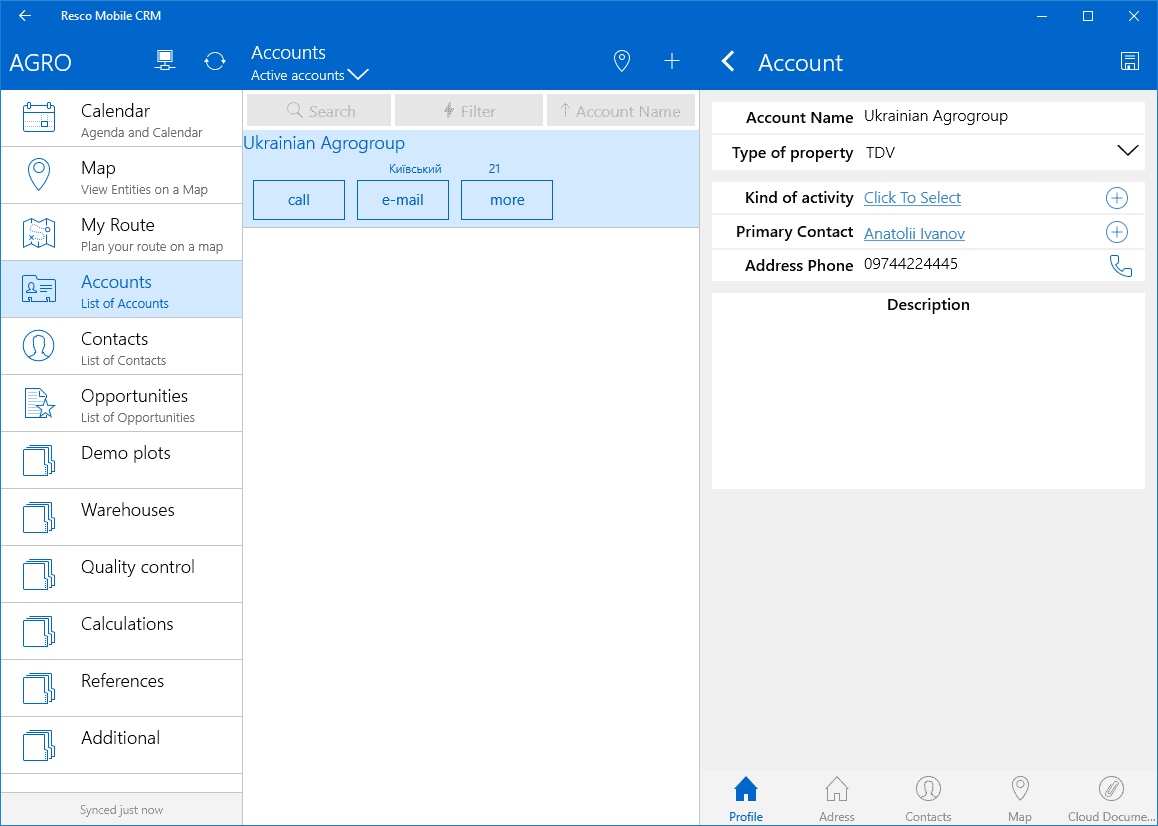This screenshot has height=826, width=1158.
Task: Click the number 21 in account row
Action: [x=495, y=169]
